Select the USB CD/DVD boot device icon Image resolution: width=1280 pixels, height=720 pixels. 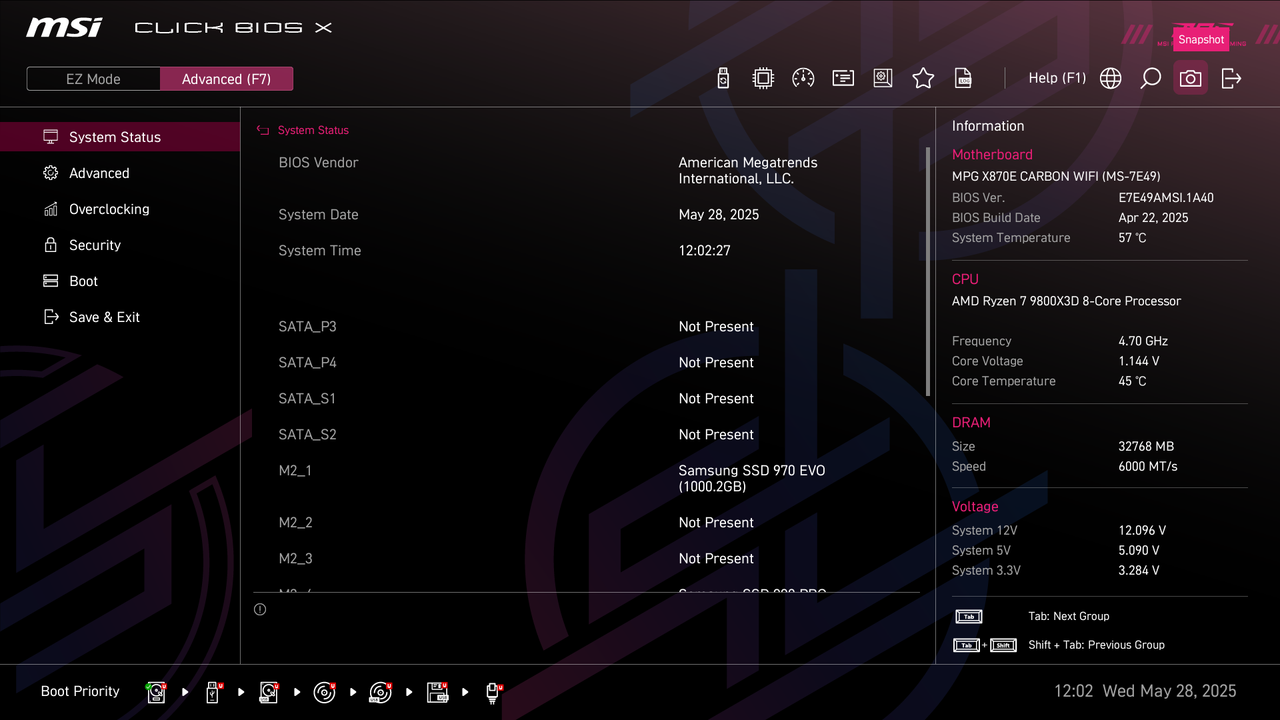coord(380,692)
